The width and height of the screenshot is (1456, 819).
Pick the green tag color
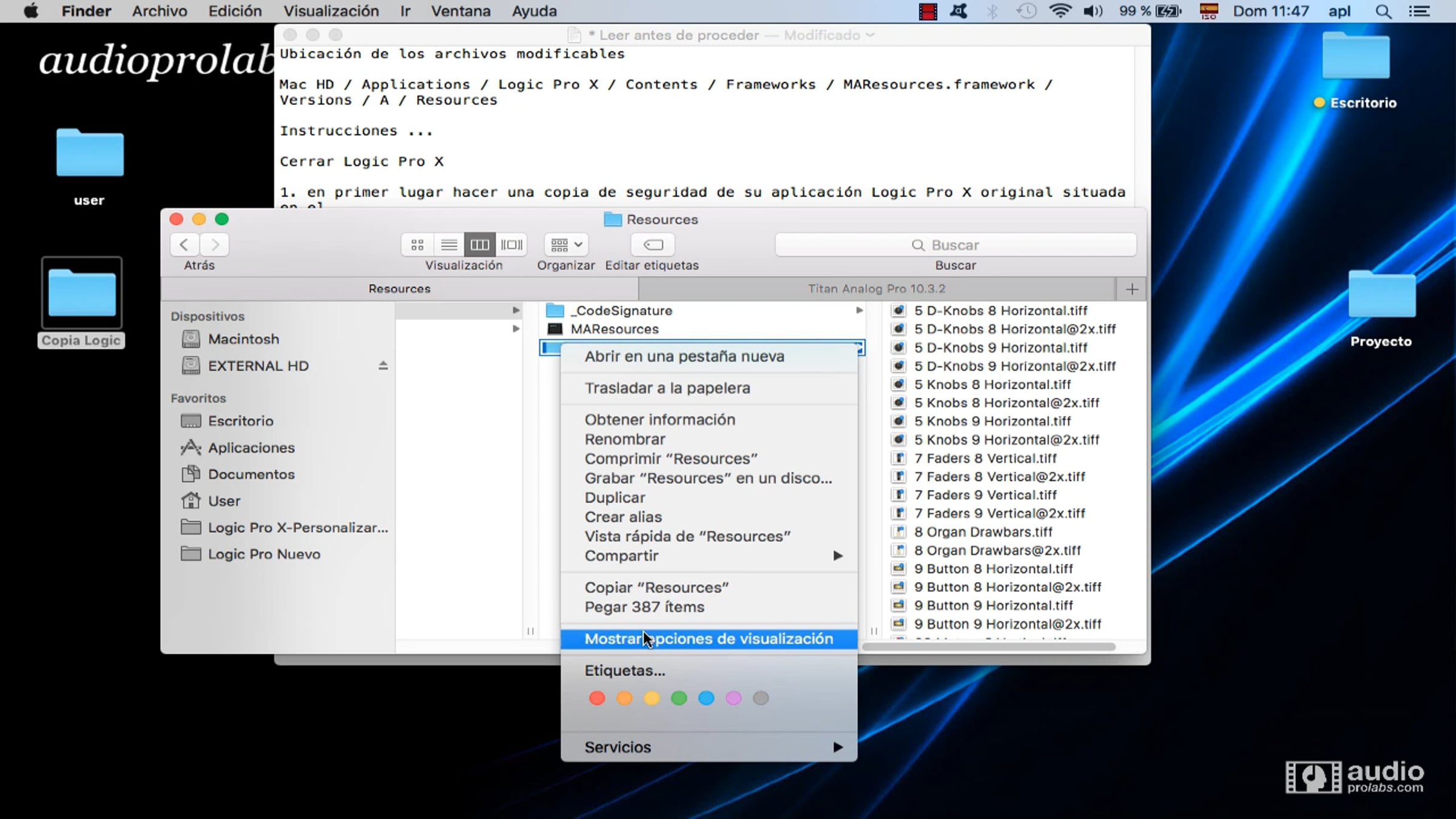pos(679,698)
